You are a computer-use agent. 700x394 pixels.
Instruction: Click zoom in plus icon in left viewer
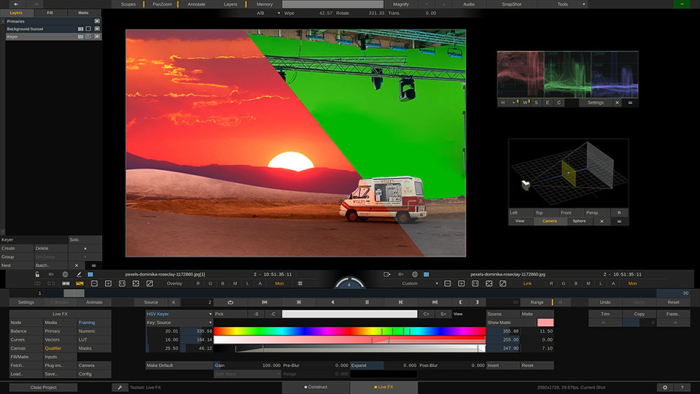[x=108, y=284]
